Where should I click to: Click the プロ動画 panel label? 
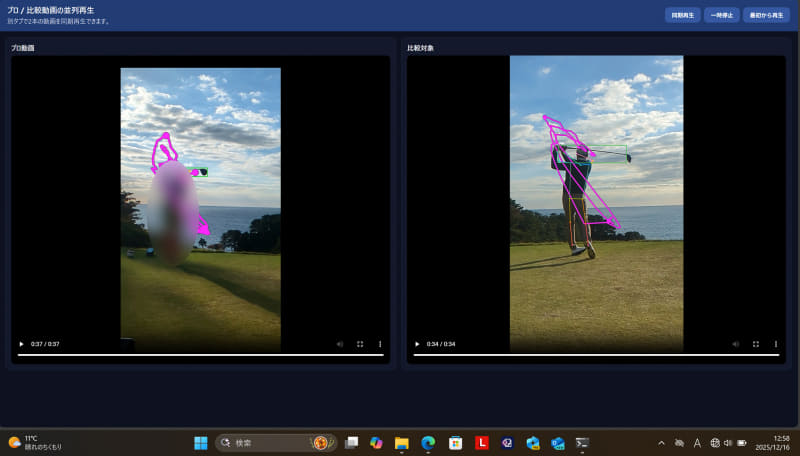(x=23, y=48)
